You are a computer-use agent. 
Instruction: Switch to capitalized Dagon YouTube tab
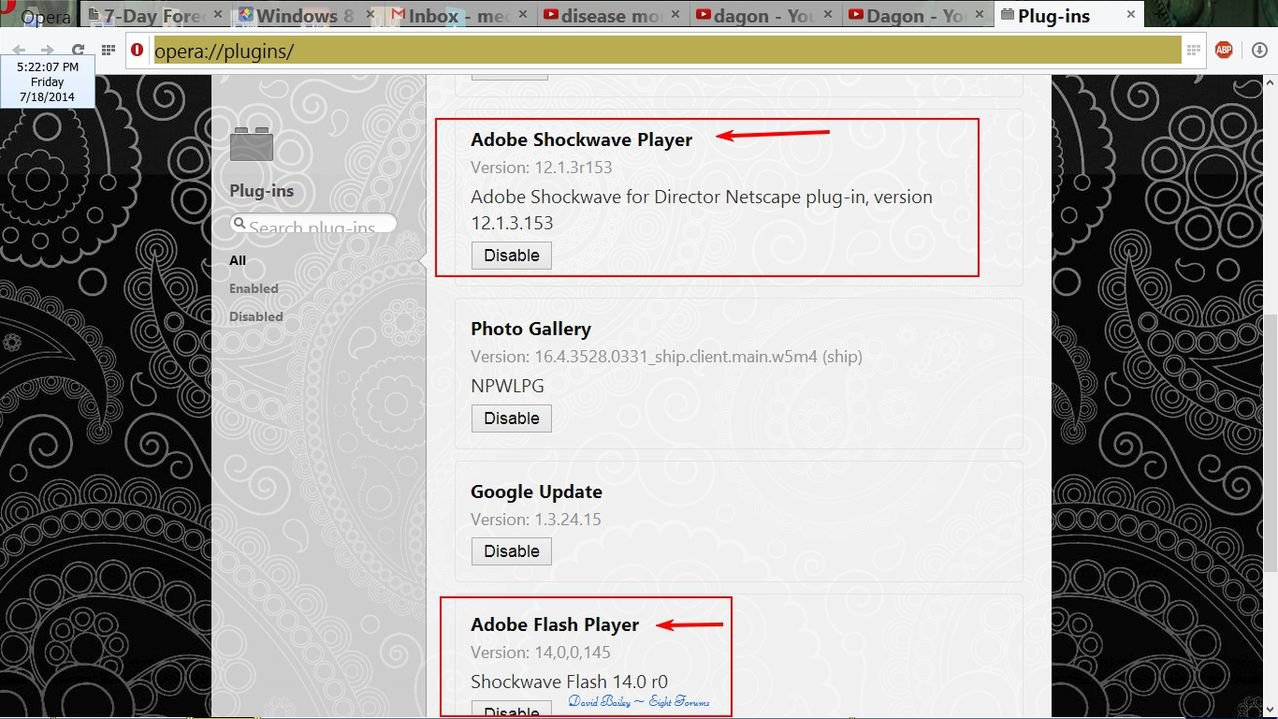(915, 16)
